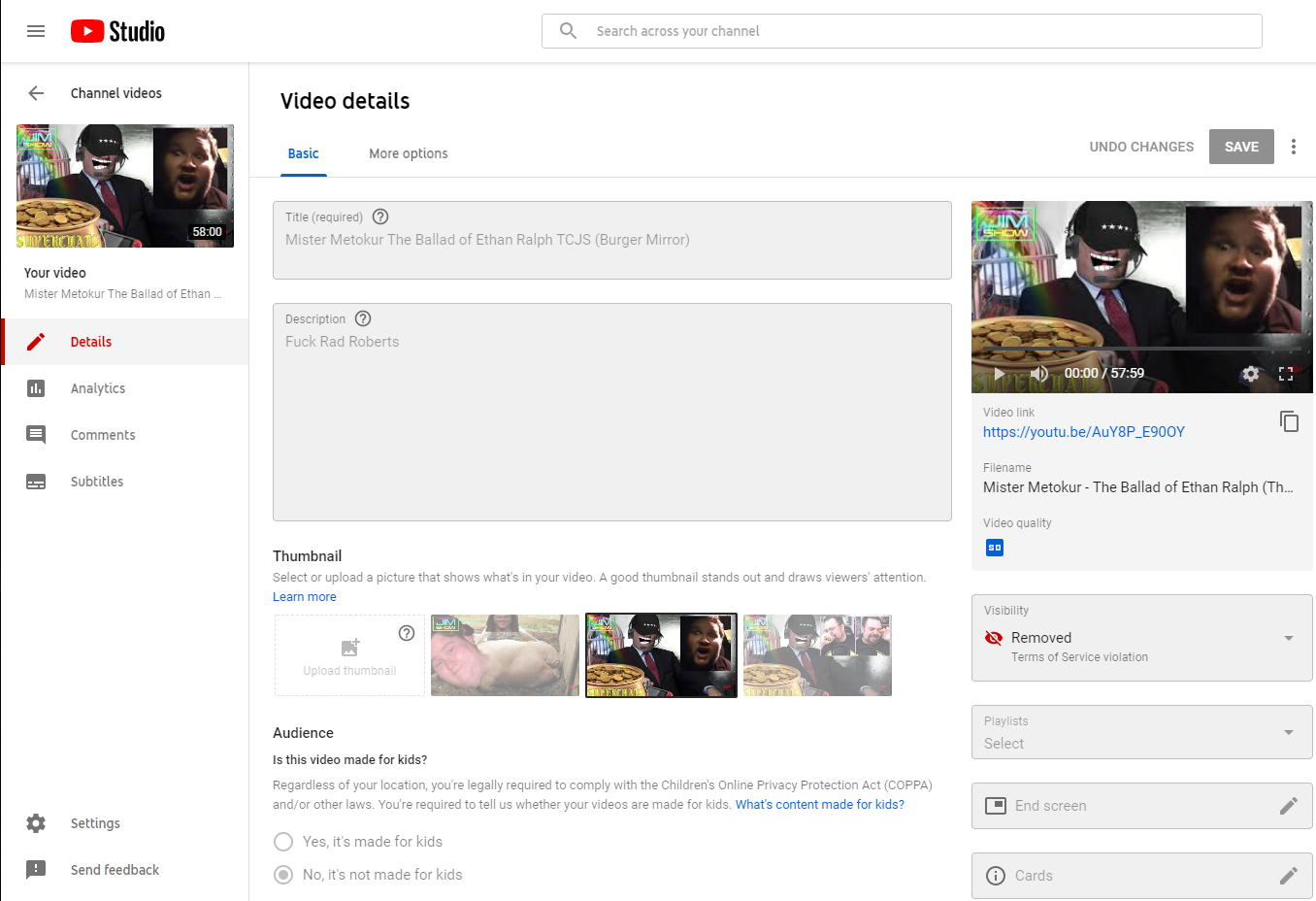Viewport: 1316px width, 901px height.
Task: Open the three-dot more options menu
Action: point(1294,147)
